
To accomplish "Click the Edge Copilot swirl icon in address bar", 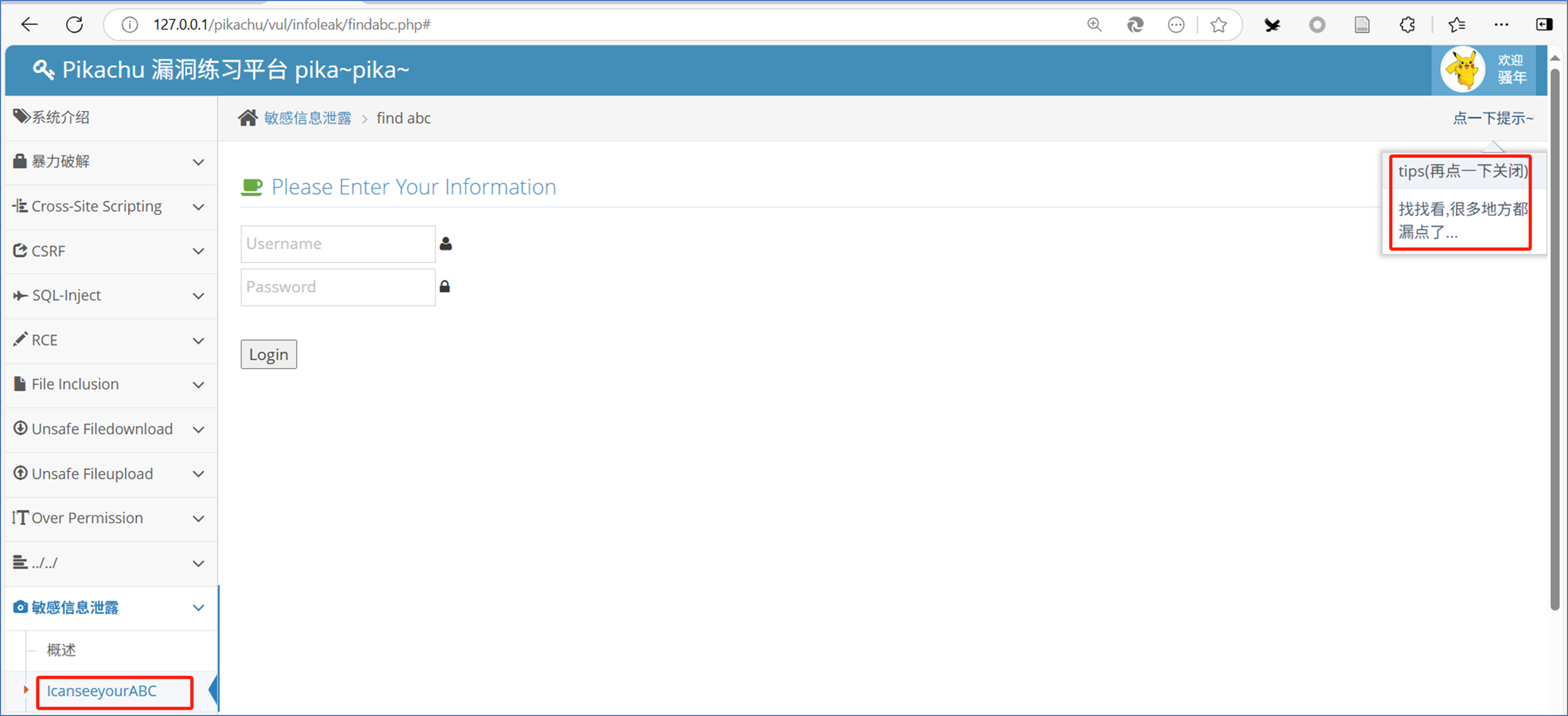I will (x=1135, y=25).
